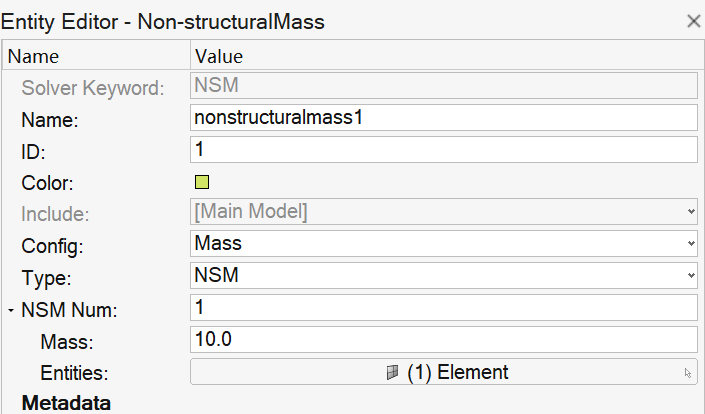Image resolution: width=705 pixels, height=414 pixels.
Task: Open the yellow-green Color swatch
Action: pos(202,182)
